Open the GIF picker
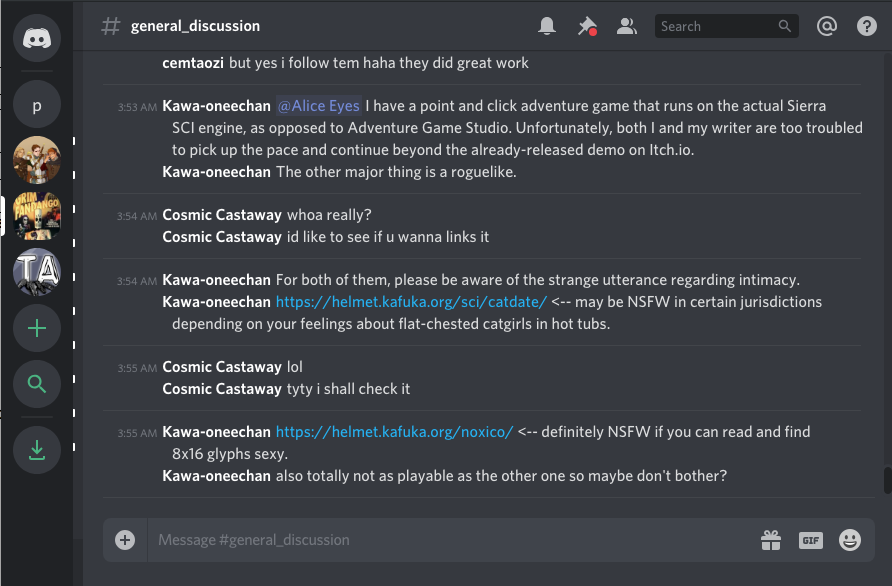The width and height of the screenshot is (892, 586). [811, 539]
